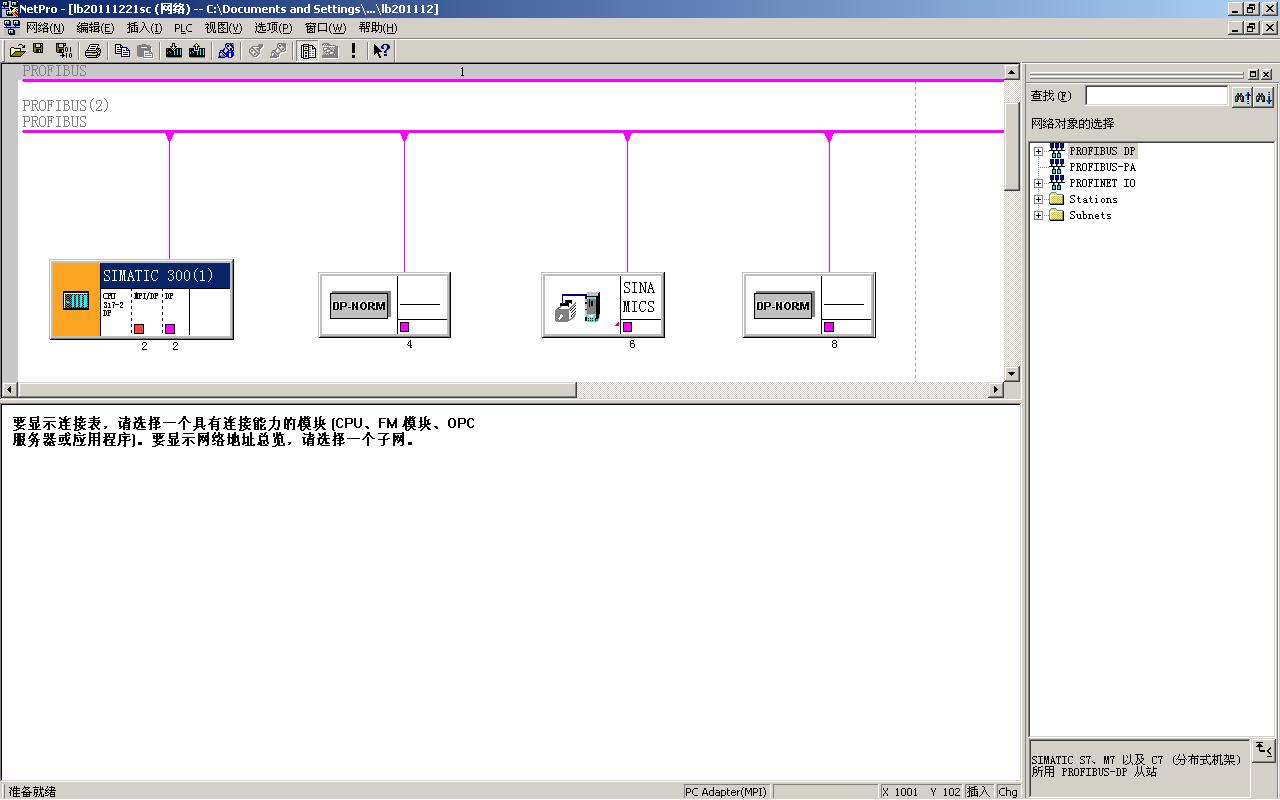Click the Save floppy disk icon
Screen dimensions: 1280x800
(x=39, y=50)
